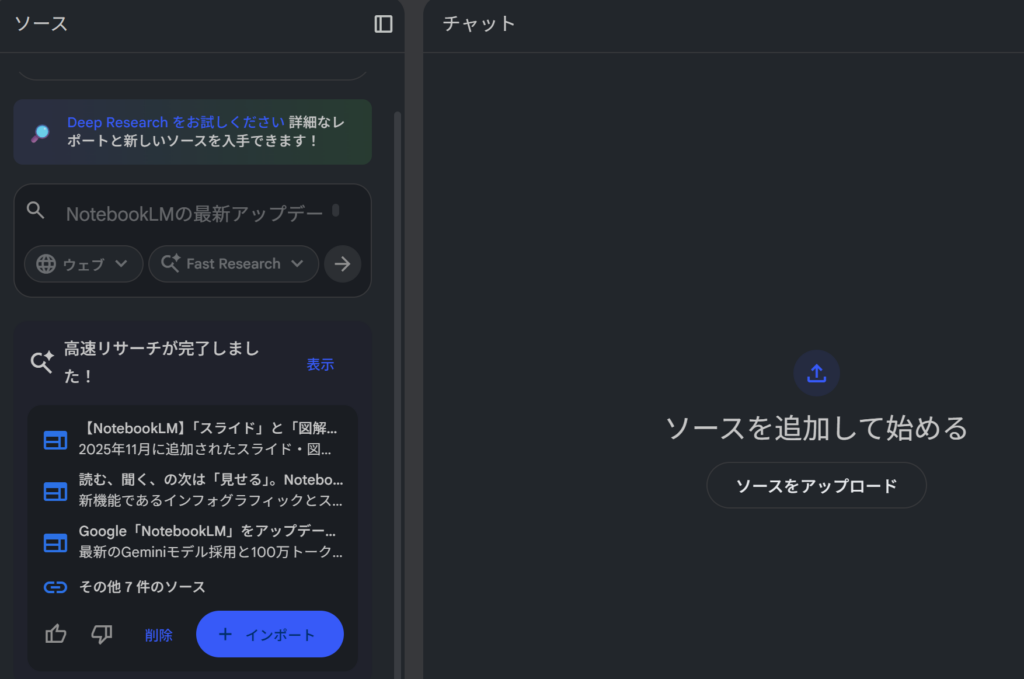This screenshot has width=1024, height=679.
Task: Click the thumbs down feedback icon
Action: coord(101,634)
